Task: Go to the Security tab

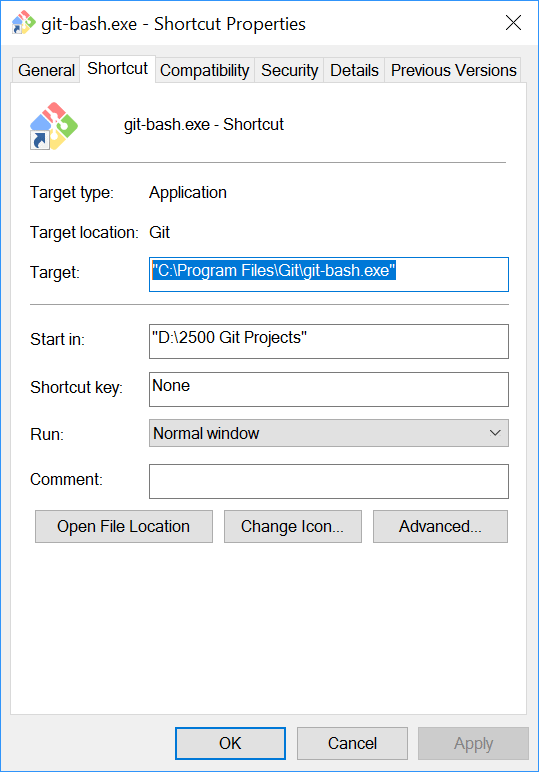Action: click(x=289, y=70)
